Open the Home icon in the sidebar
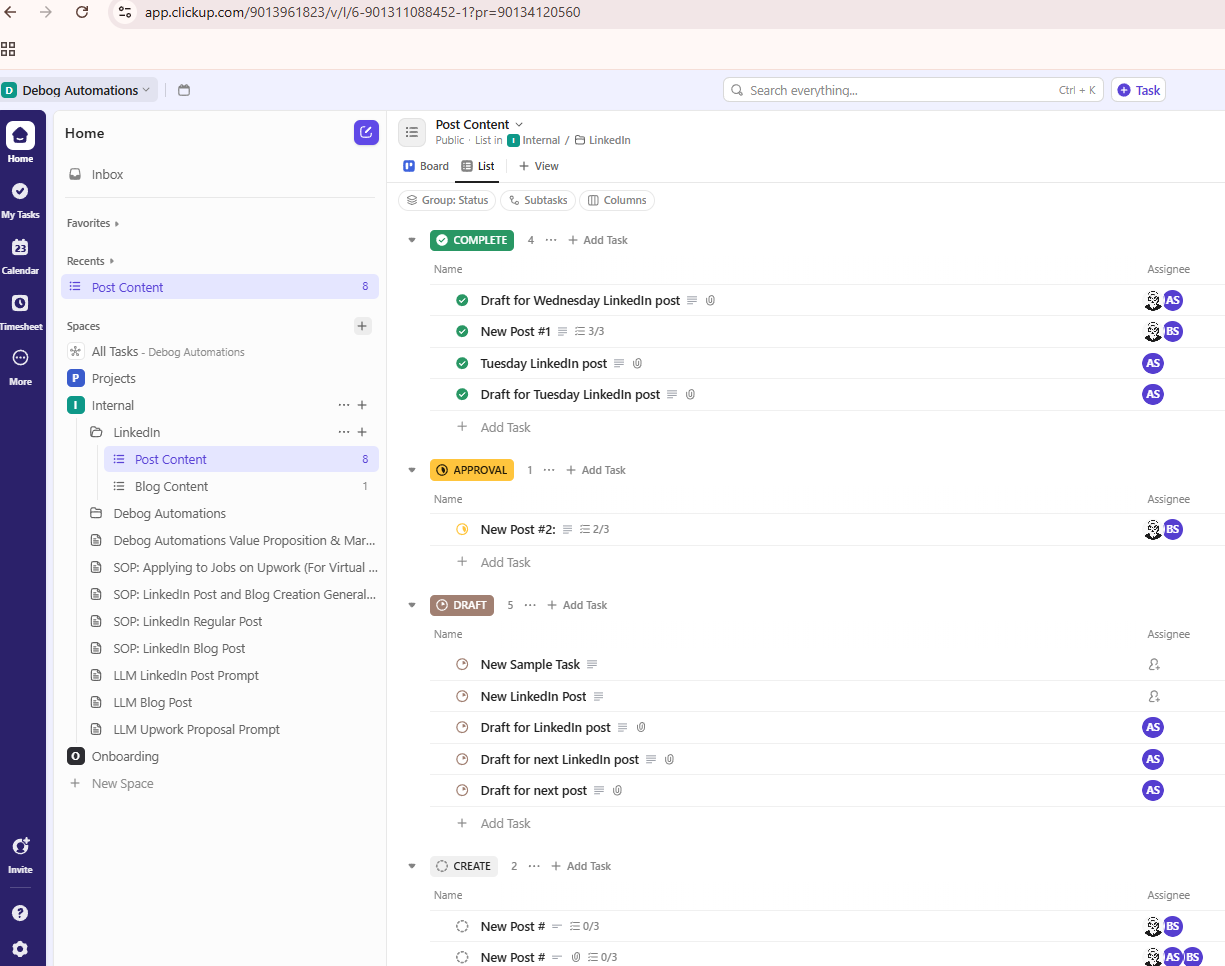The image size is (1225, 966). pyautogui.click(x=20, y=136)
